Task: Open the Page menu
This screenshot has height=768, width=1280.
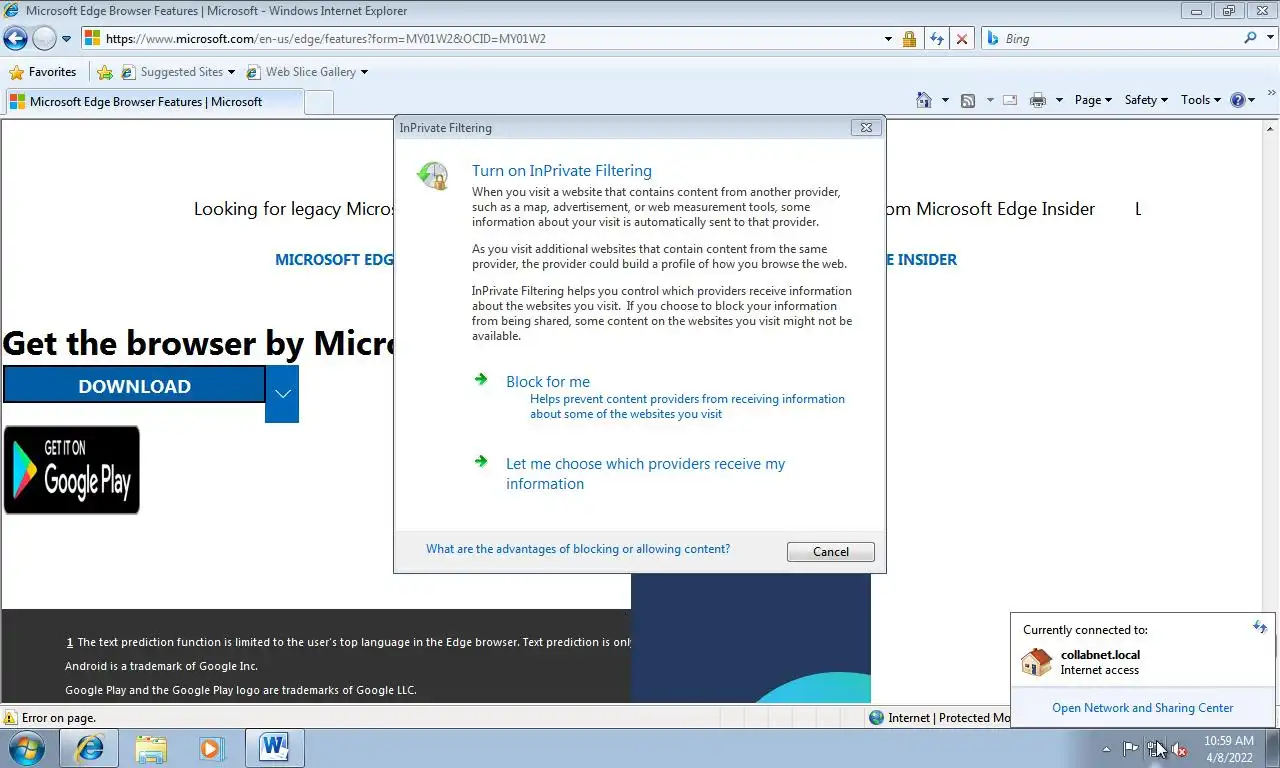Action: coord(1093,100)
